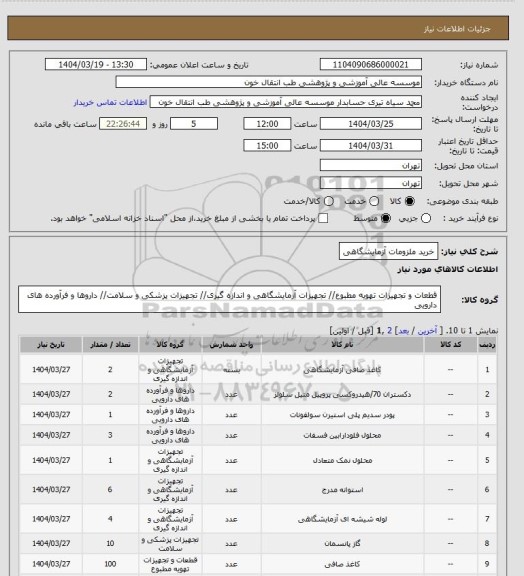Select the کاغذ صافی item in row 9
Screen dimensions: 524x576
(x=342, y=564)
